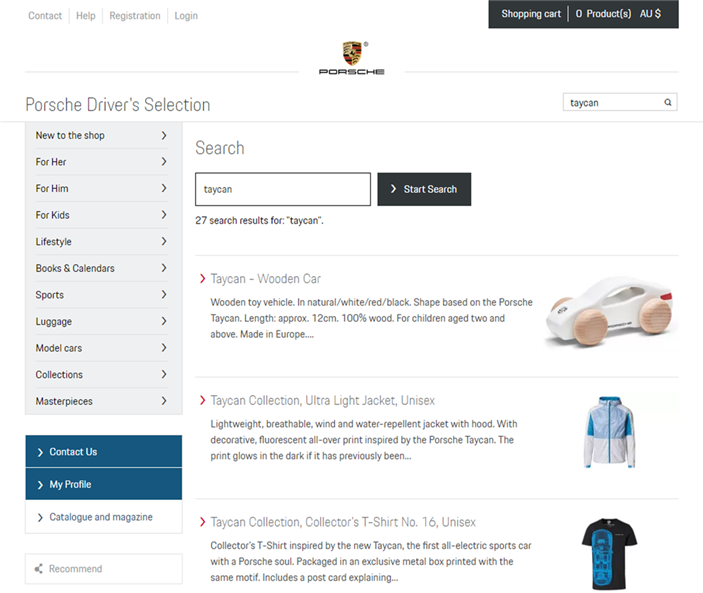Image resolution: width=703 pixels, height=593 pixels.
Task: Open the Registration link
Action: (135, 16)
